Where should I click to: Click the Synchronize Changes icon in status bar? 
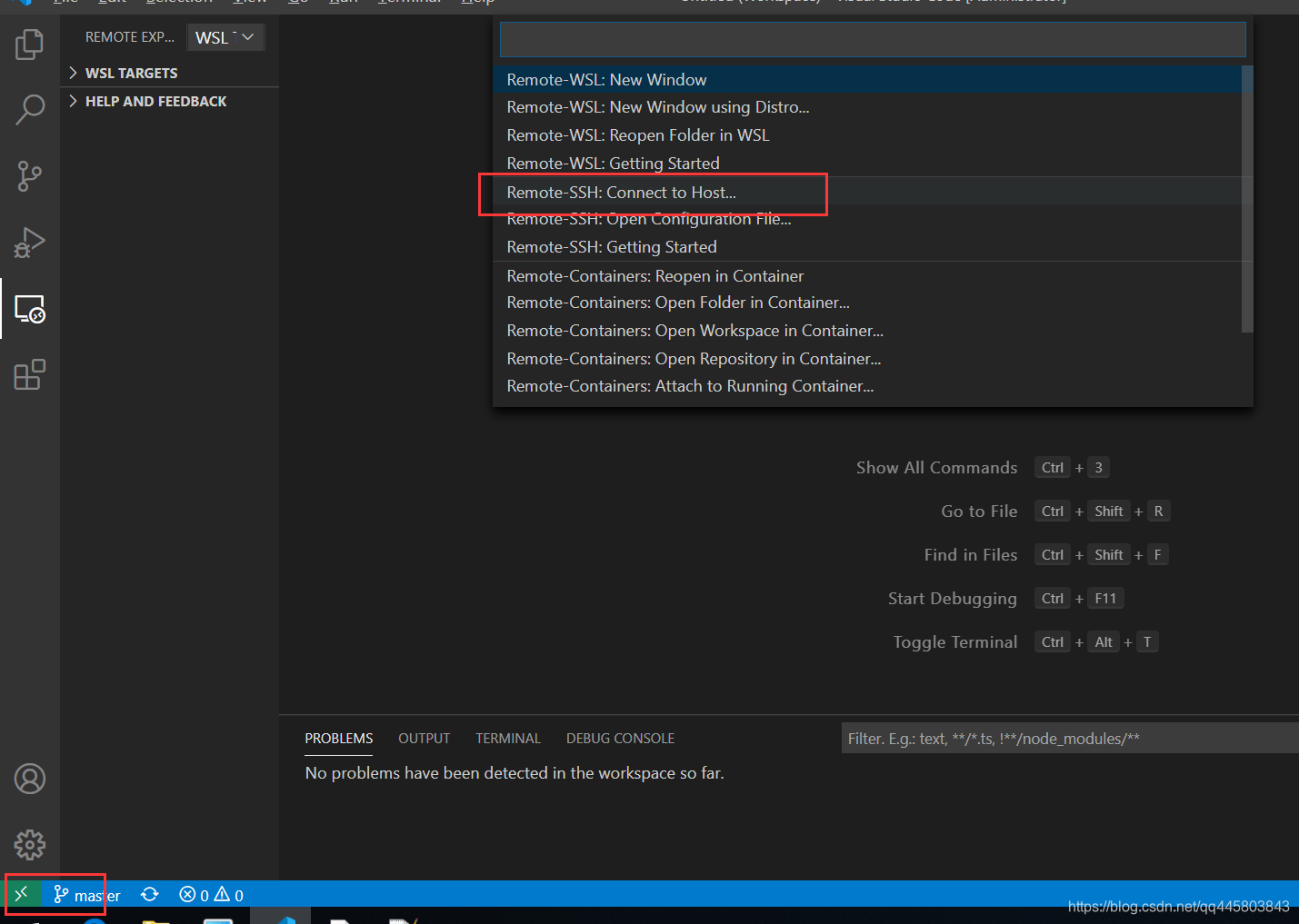[x=150, y=895]
